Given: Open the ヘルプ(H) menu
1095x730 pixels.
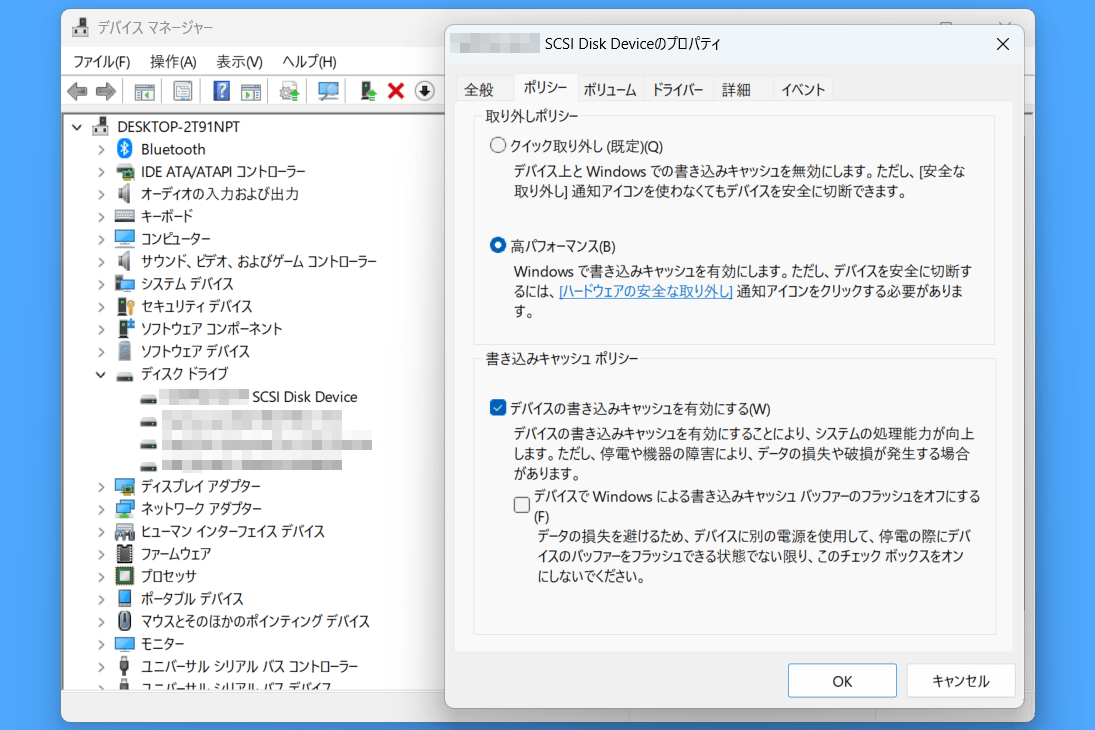Looking at the screenshot, I should point(309,62).
